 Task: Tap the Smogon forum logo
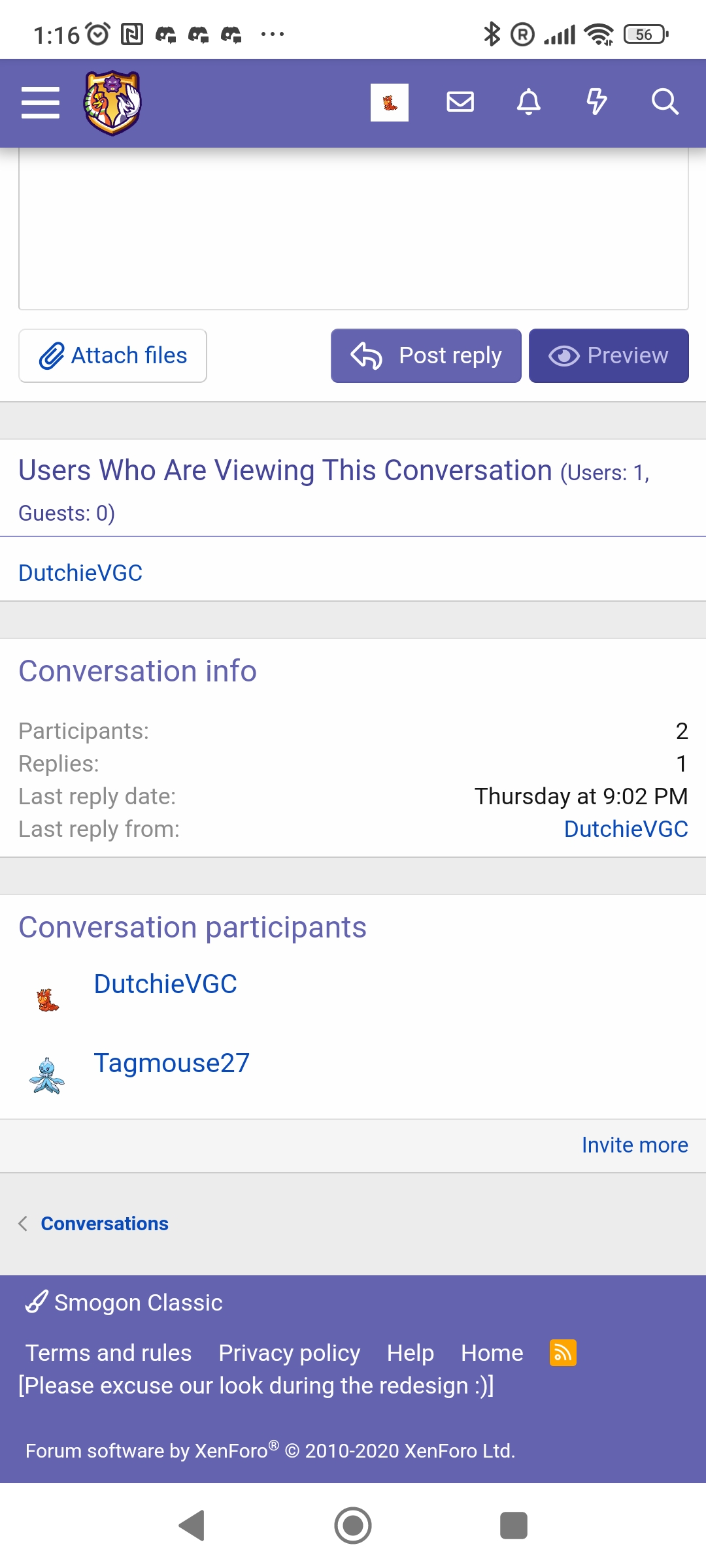(112, 103)
